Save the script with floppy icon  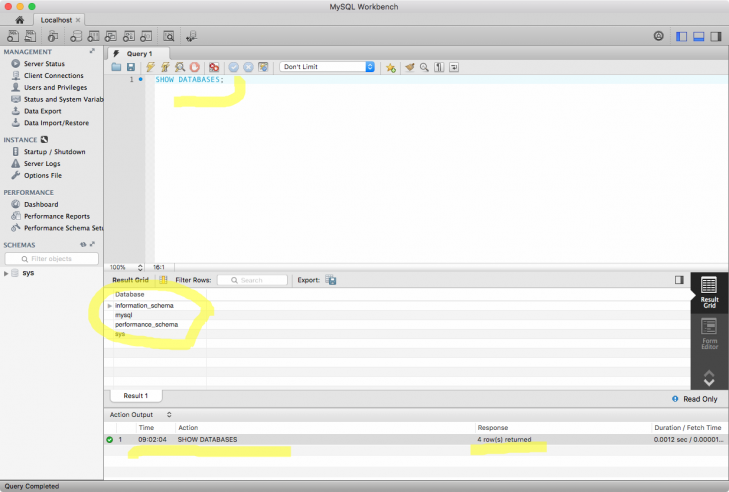(x=131, y=67)
